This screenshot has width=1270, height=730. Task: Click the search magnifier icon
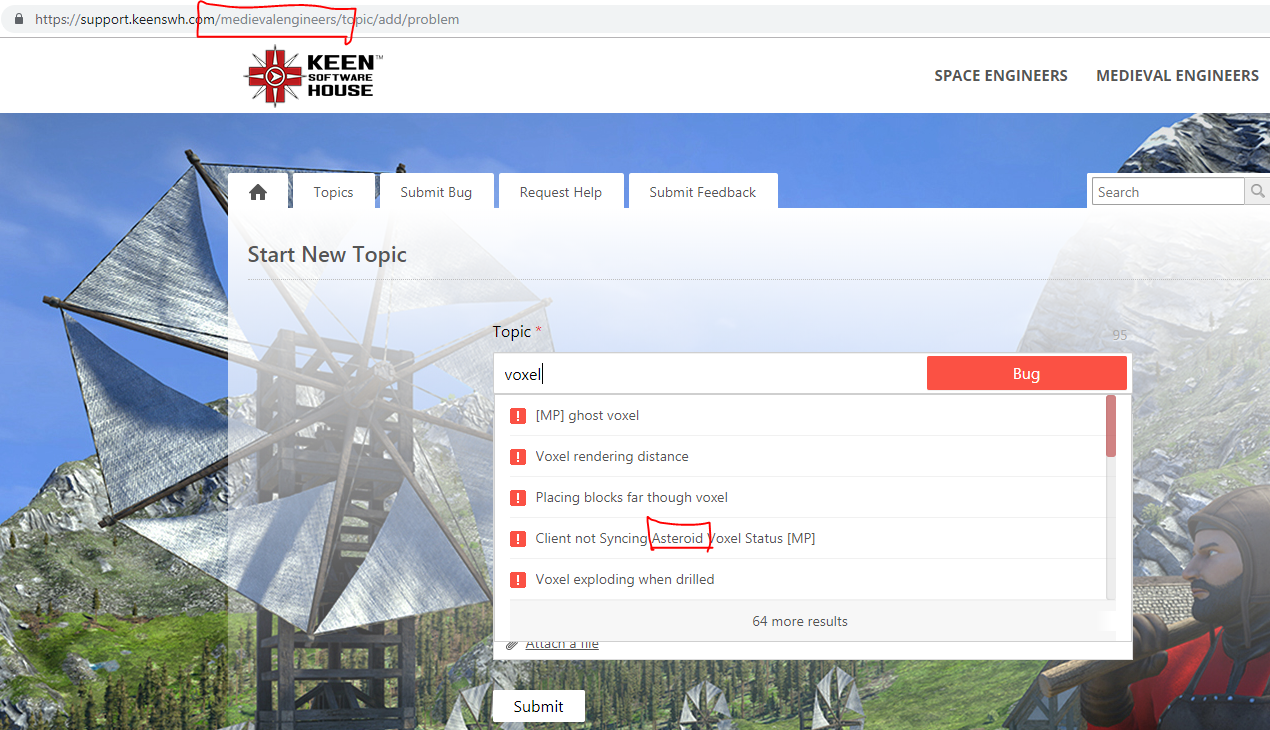coord(1256,192)
